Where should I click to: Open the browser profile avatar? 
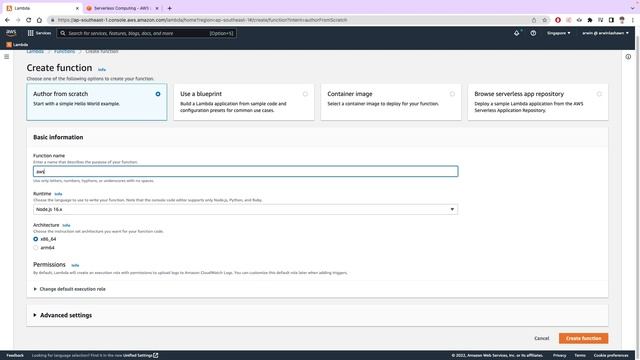click(x=622, y=20)
